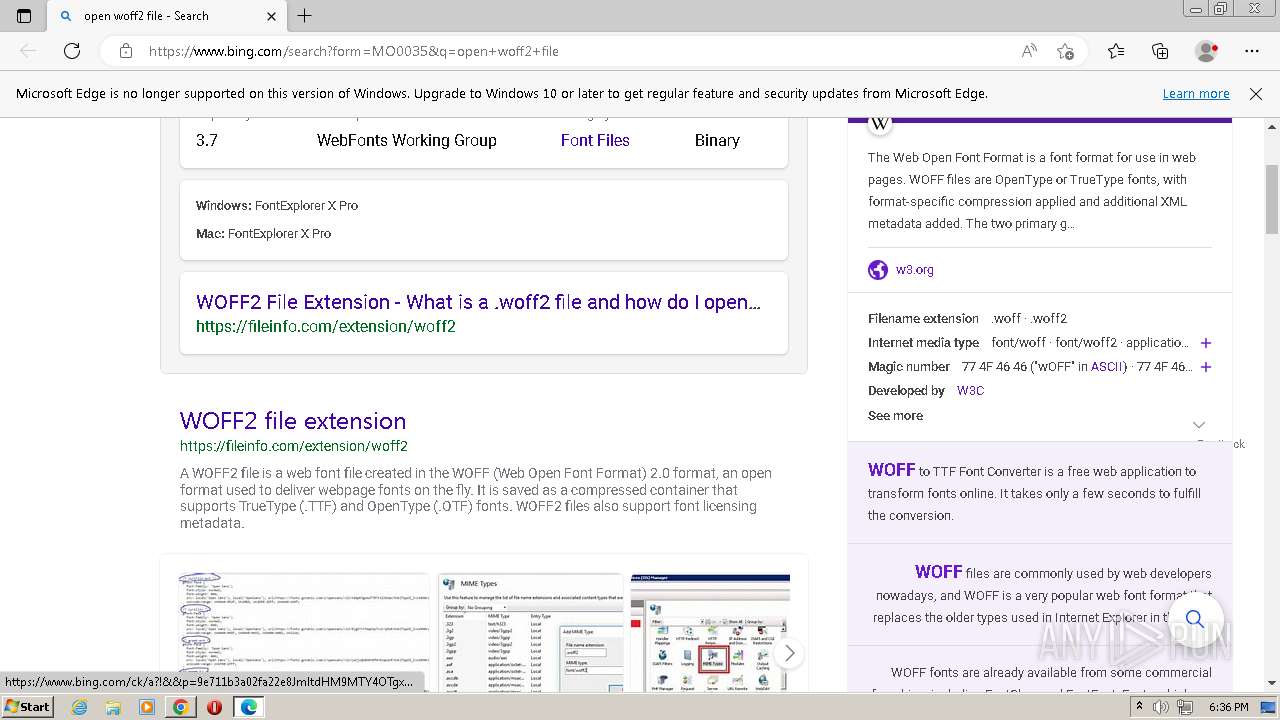The height and width of the screenshot is (720, 1280).
Task: Open the MIME Types dialog thumbnail
Action: click(x=532, y=632)
